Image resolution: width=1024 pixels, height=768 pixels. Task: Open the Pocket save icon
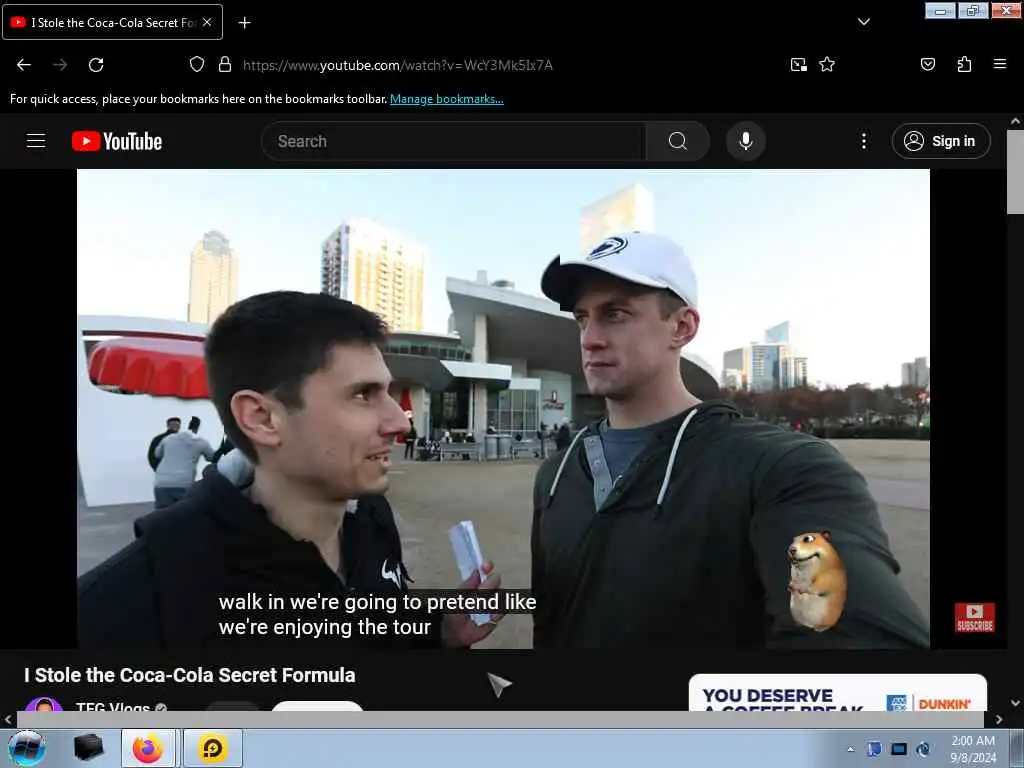pyautogui.click(x=928, y=65)
